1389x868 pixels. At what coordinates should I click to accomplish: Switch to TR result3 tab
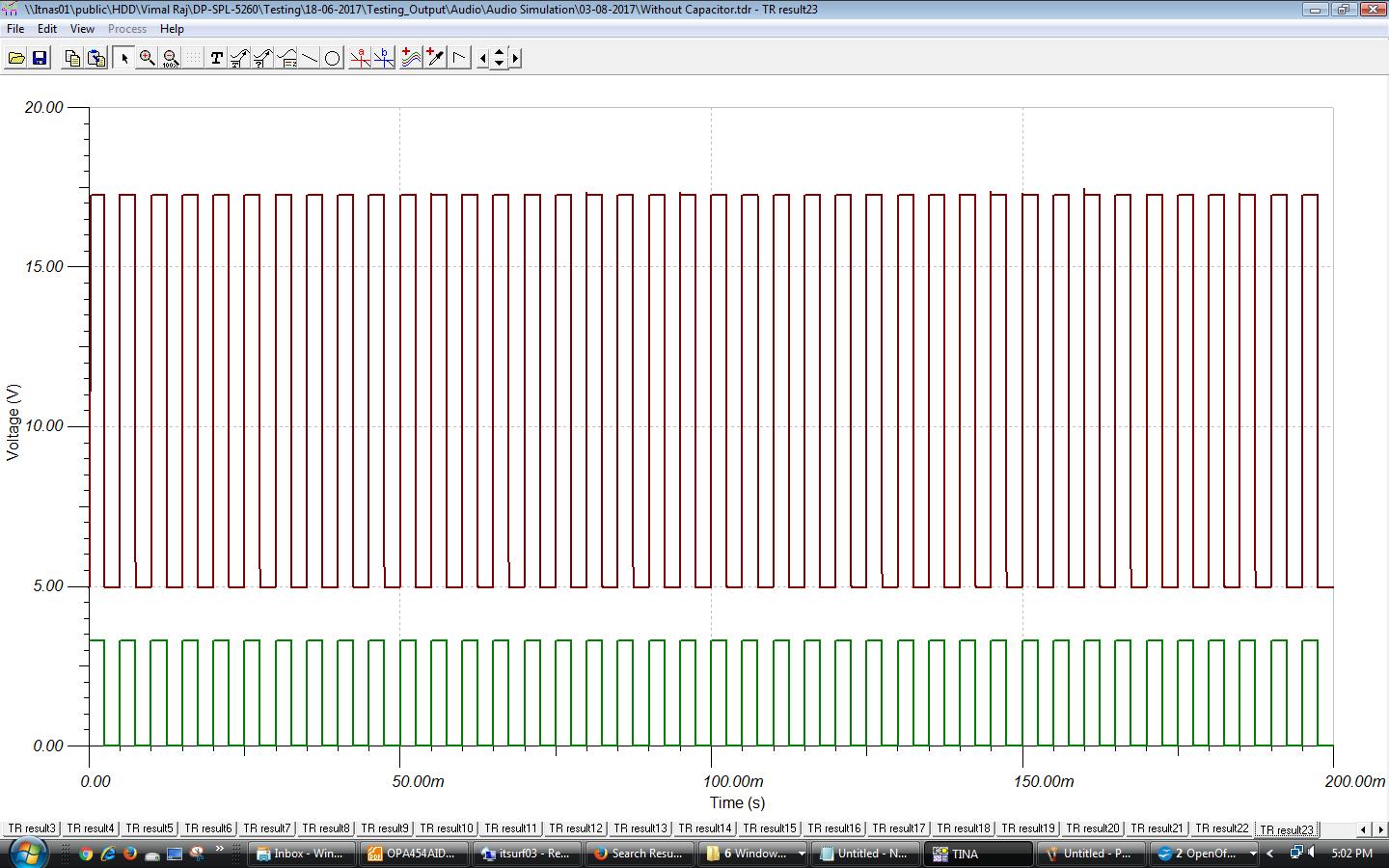32,828
